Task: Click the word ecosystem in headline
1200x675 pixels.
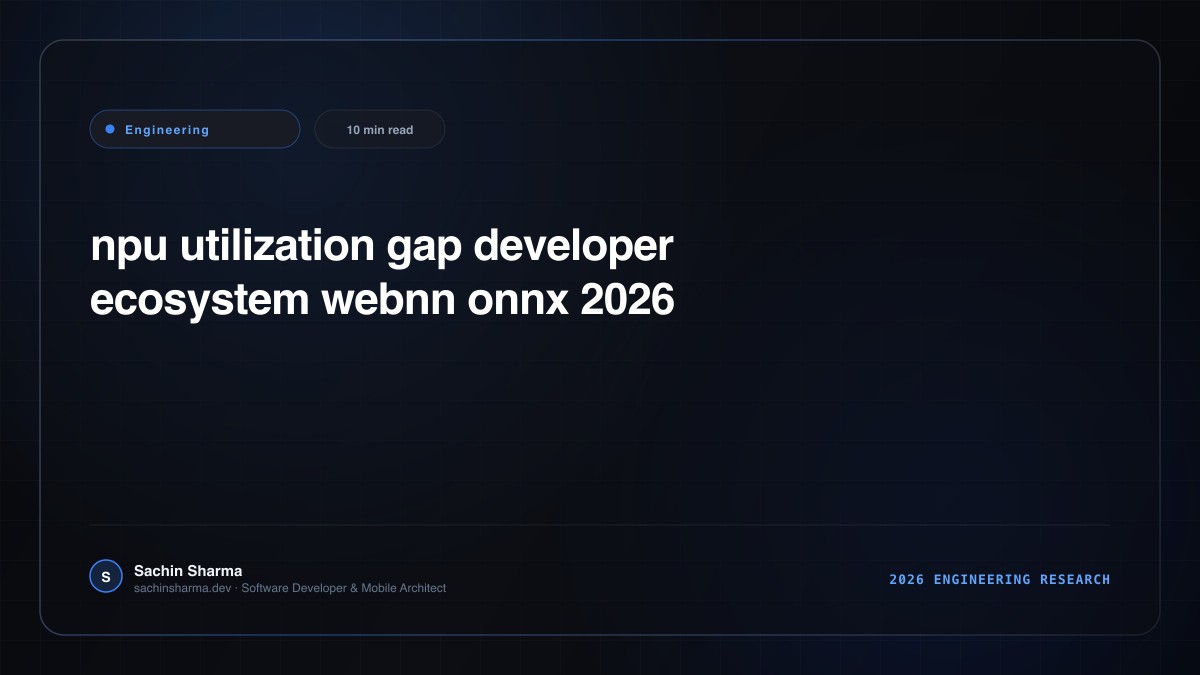Action: tap(199, 301)
